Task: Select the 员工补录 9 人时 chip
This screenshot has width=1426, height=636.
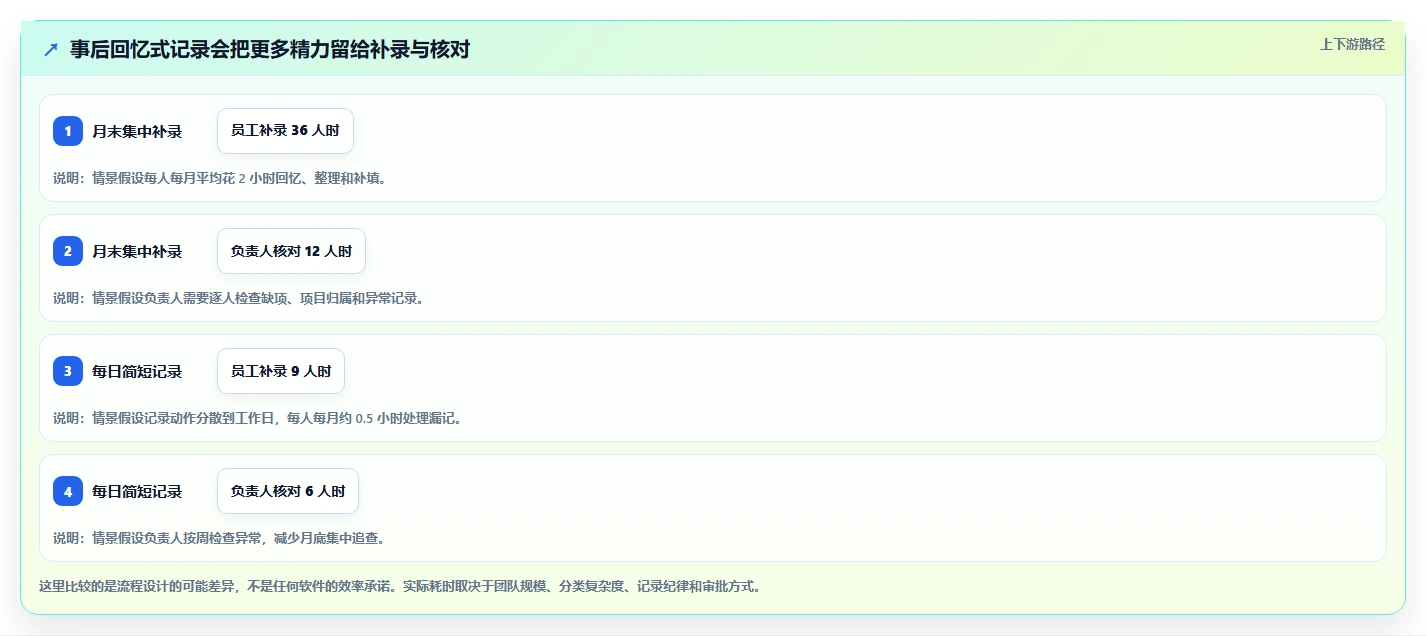Action: (x=281, y=371)
